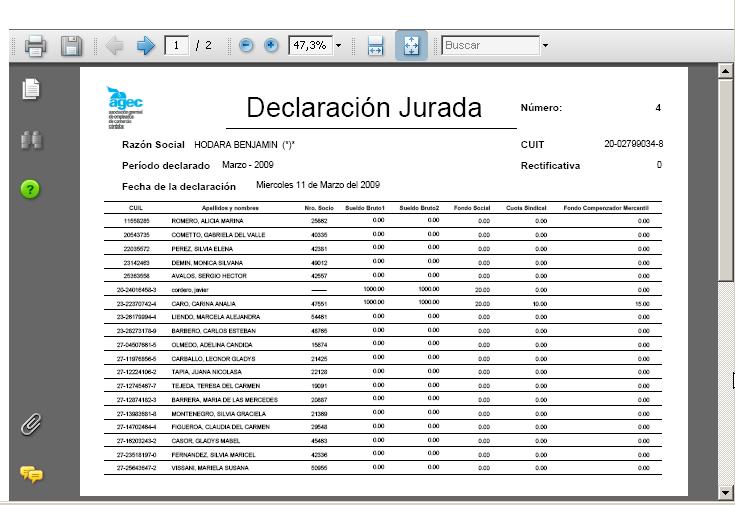Select the row CARO, CARINA ANALIA
735x505 pixels.
click(x=383, y=303)
